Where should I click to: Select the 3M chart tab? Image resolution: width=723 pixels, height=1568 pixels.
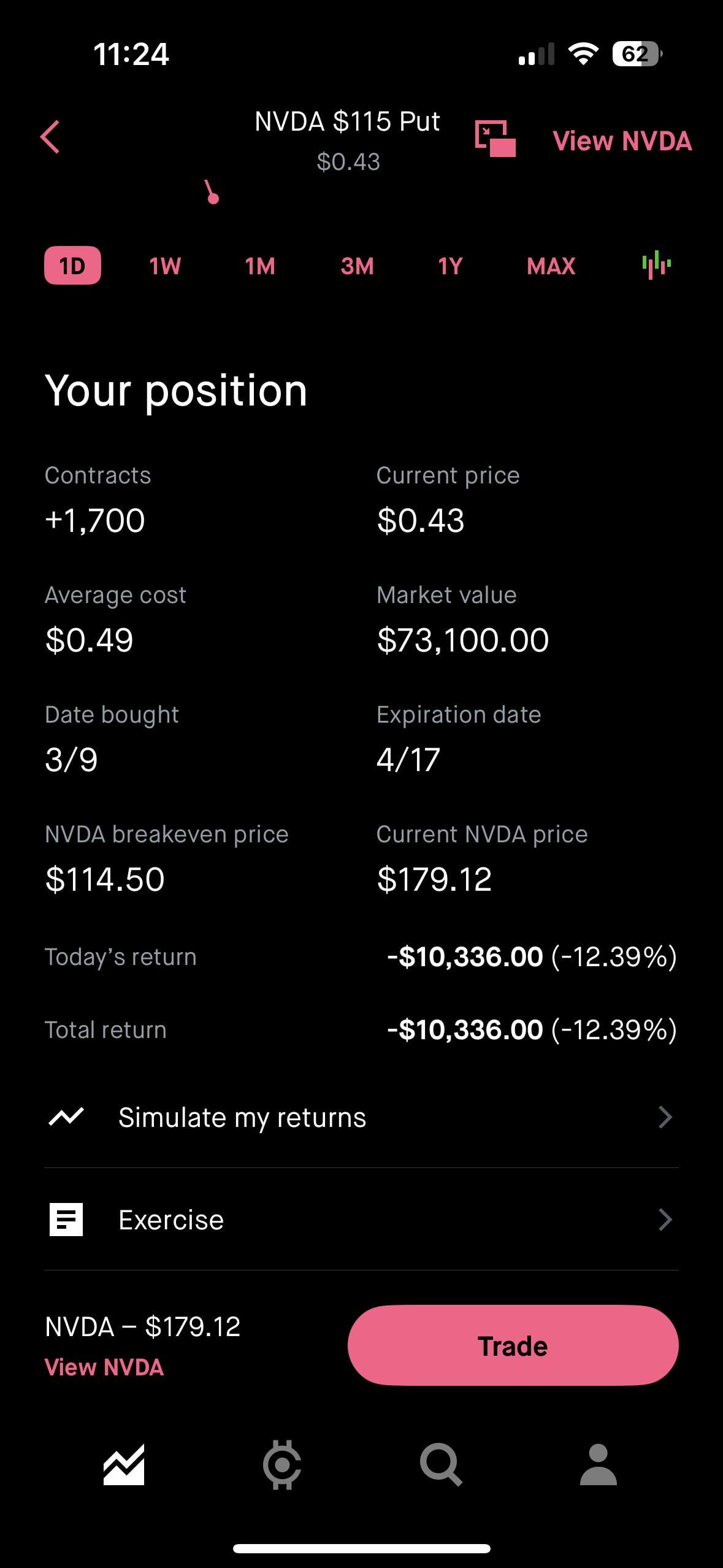[x=357, y=266]
